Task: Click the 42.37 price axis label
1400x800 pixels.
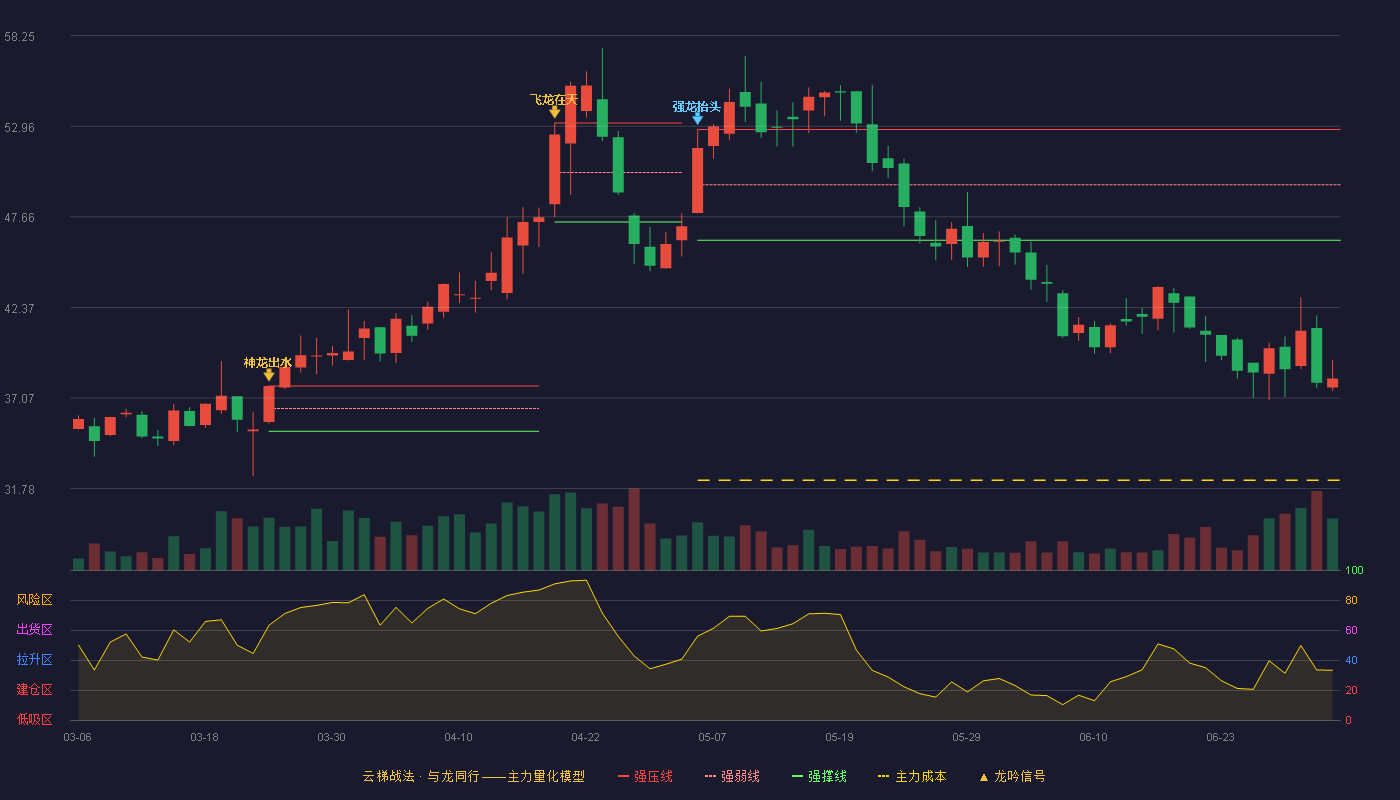Action: point(19,308)
